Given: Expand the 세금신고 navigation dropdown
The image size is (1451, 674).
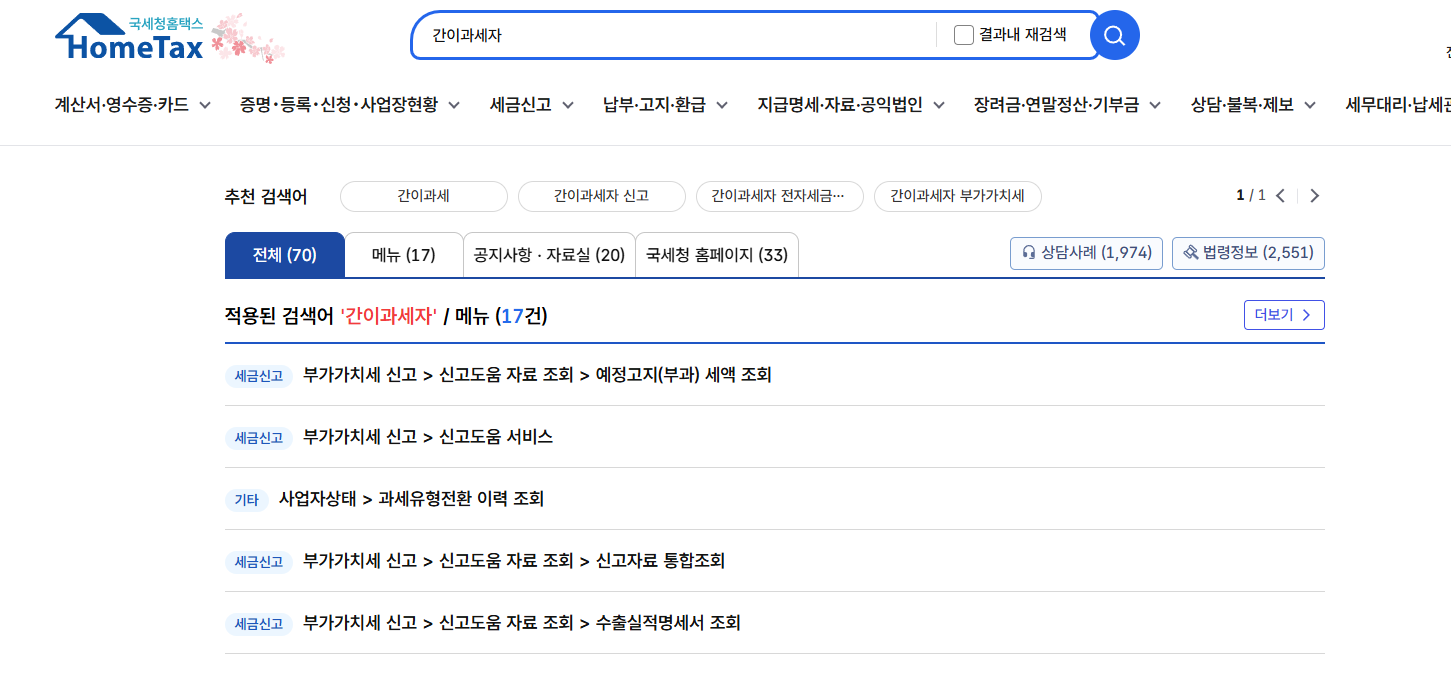Looking at the screenshot, I should pyautogui.click(x=531, y=103).
